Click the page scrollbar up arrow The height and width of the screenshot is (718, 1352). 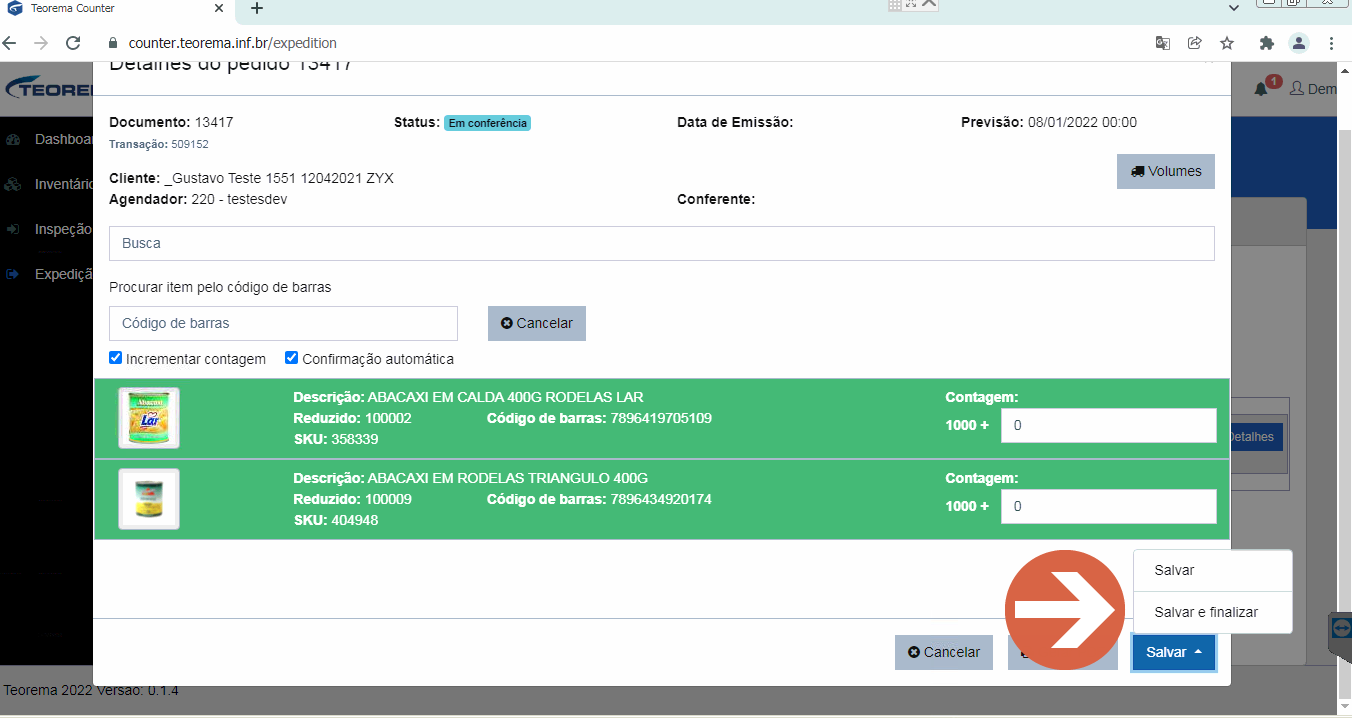click(1344, 69)
